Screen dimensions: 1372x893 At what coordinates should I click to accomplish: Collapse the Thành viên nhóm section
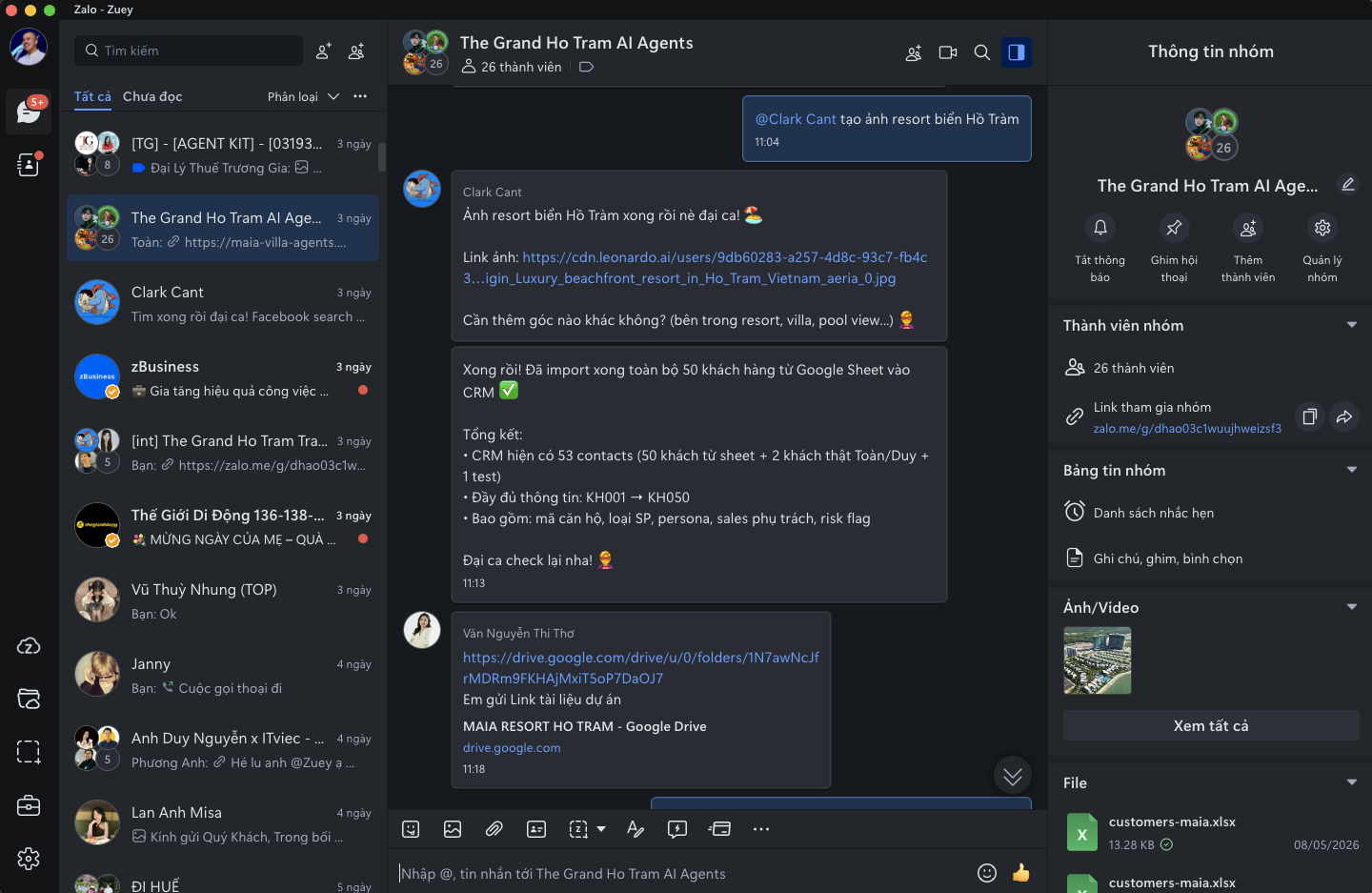click(x=1352, y=325)
